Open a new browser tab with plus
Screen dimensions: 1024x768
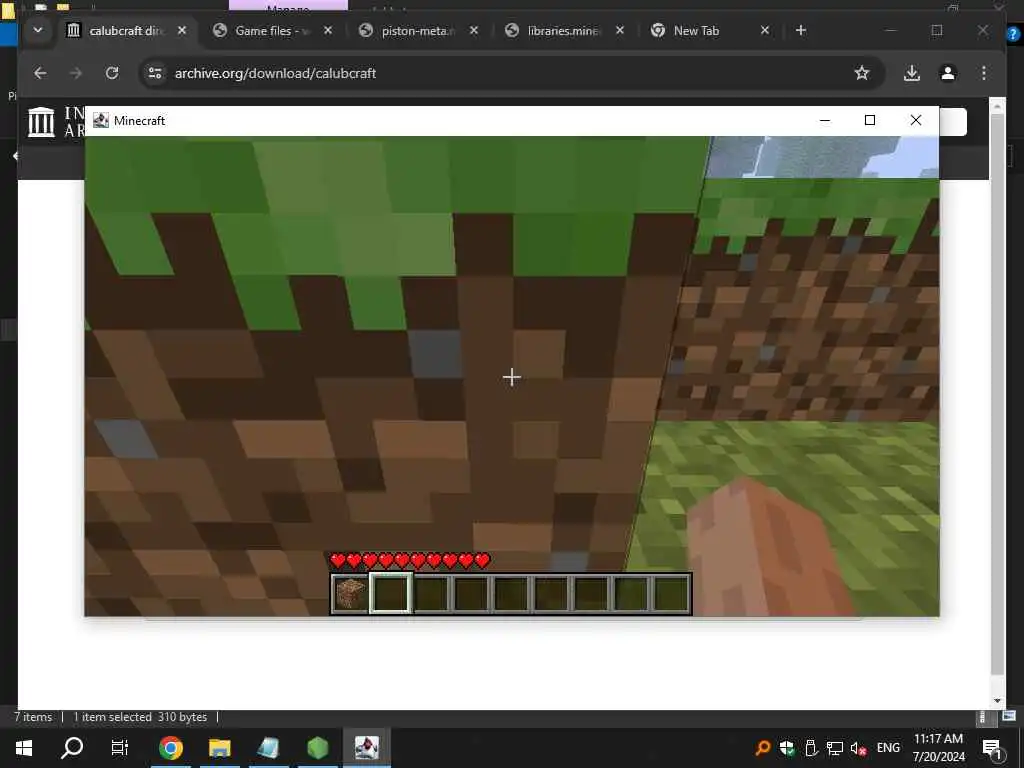801,30
